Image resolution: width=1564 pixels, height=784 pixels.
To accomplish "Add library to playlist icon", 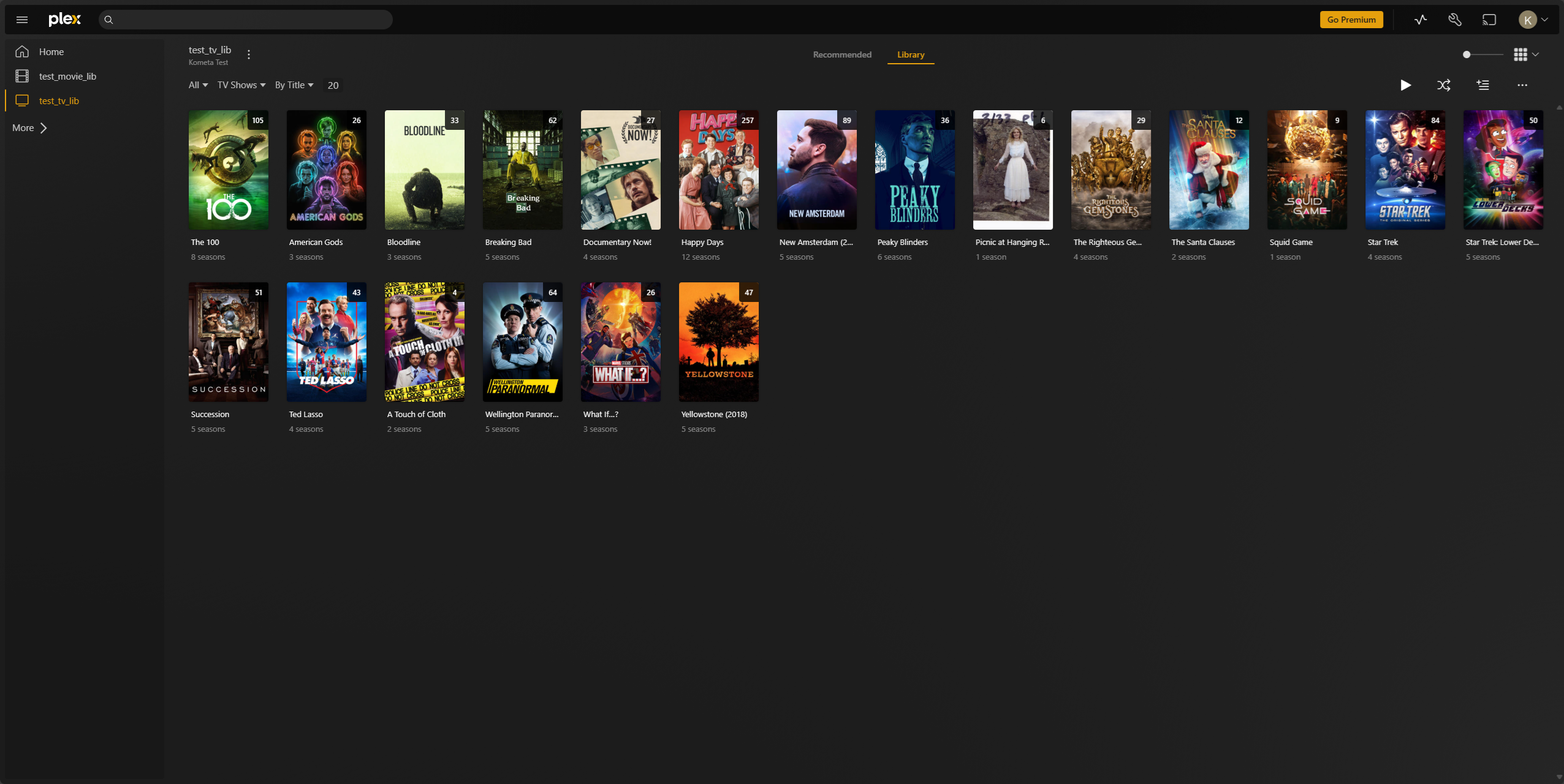I will pyautogui.click(x=1483, y=85).
